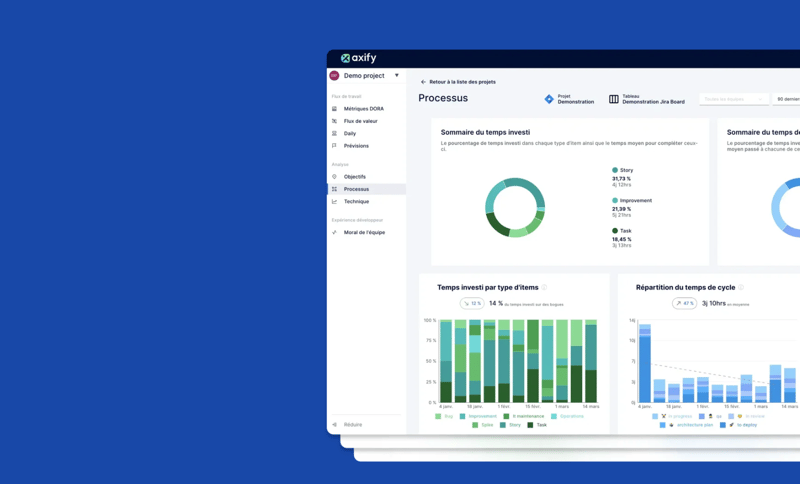Click the Prévisions flag icon
The image size is (800, 484).
coord(334,146)
